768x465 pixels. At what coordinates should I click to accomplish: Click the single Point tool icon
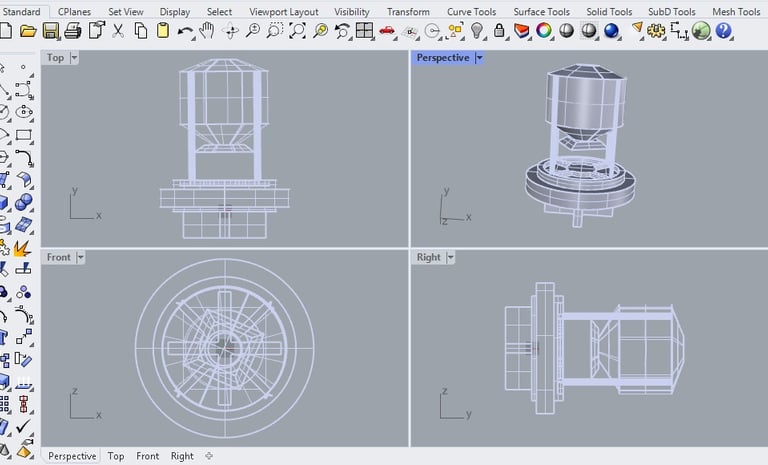pos(23,67)
